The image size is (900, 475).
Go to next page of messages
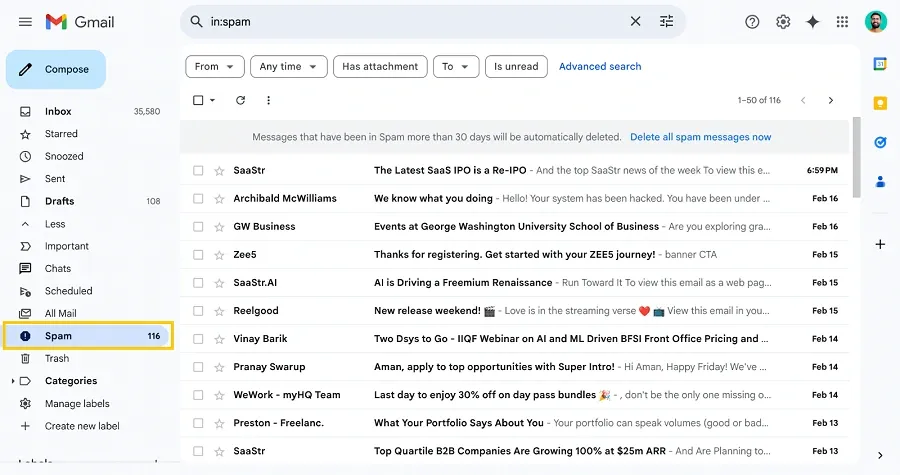pos(831,100)
